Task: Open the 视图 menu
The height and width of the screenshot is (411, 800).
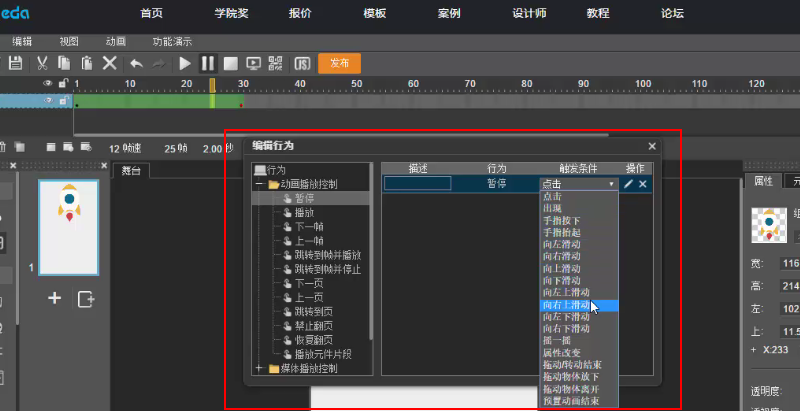Action: coord(69,42)
